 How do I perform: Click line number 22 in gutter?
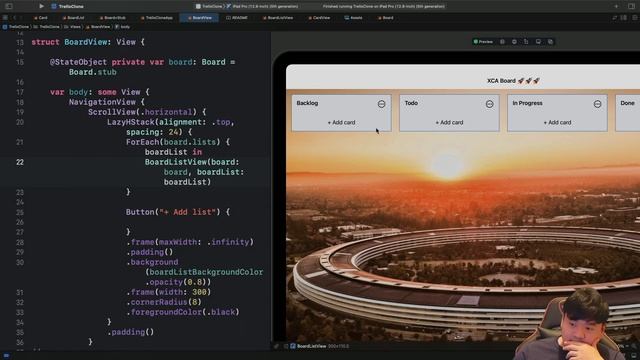point(20,162)
